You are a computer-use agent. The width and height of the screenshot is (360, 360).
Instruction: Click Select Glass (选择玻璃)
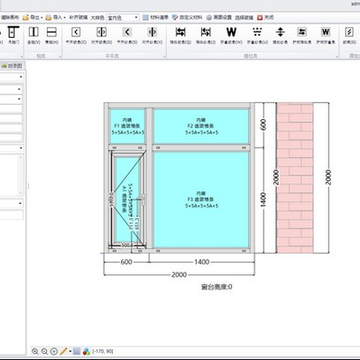(244, 17)
